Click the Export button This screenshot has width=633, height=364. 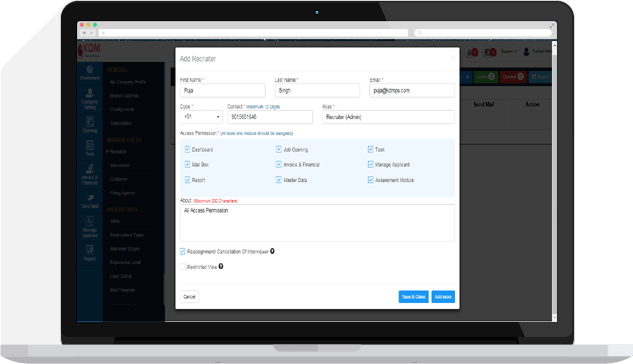pyautogui.click(x=540, y=77)
